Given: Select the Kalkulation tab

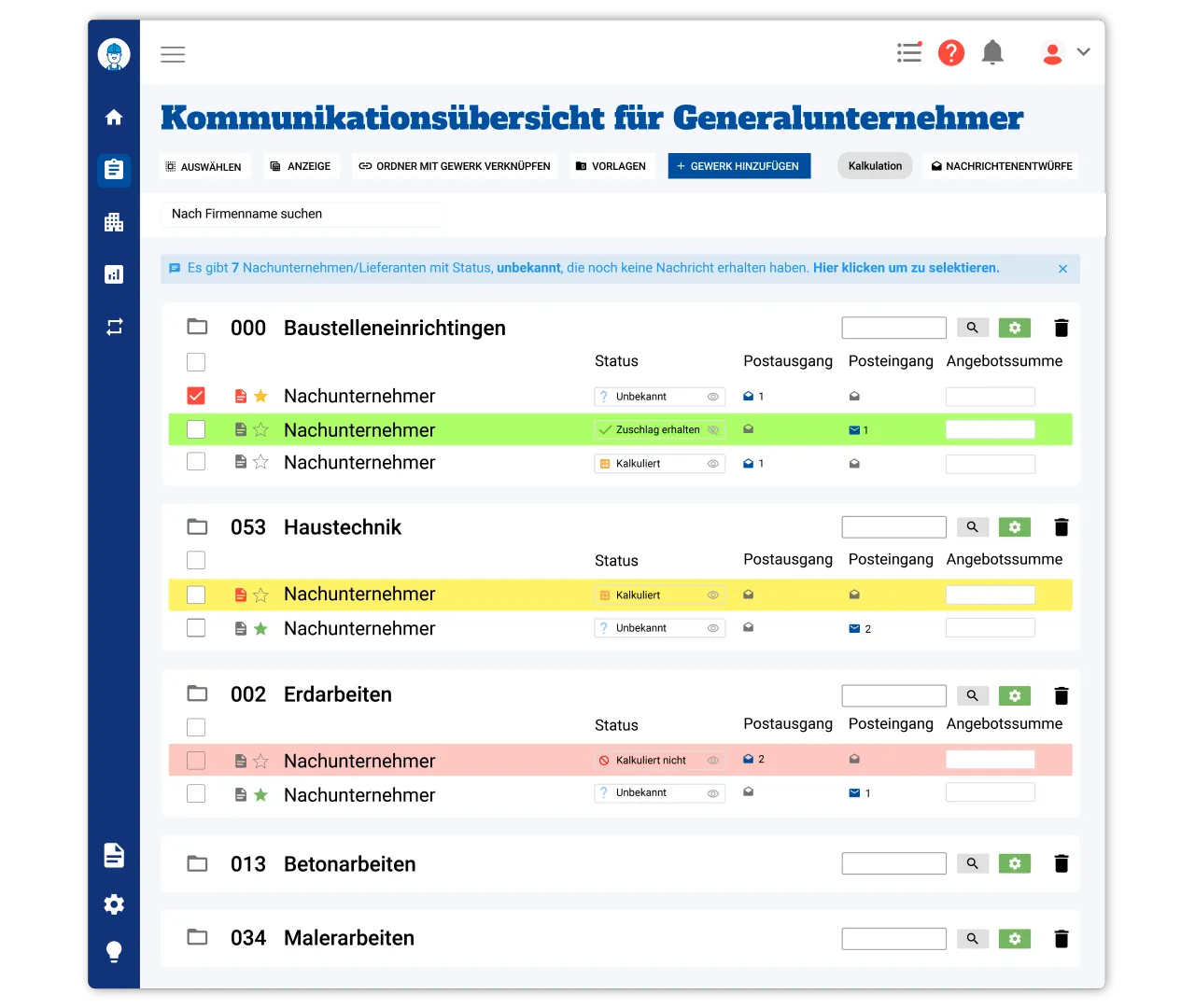Looking at the screenshot, I should tap(875, 166).
